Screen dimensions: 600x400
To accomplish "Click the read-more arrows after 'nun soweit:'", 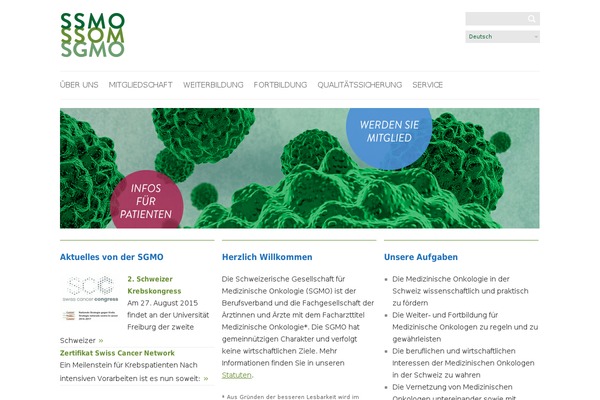I will (x=206, y=379).
